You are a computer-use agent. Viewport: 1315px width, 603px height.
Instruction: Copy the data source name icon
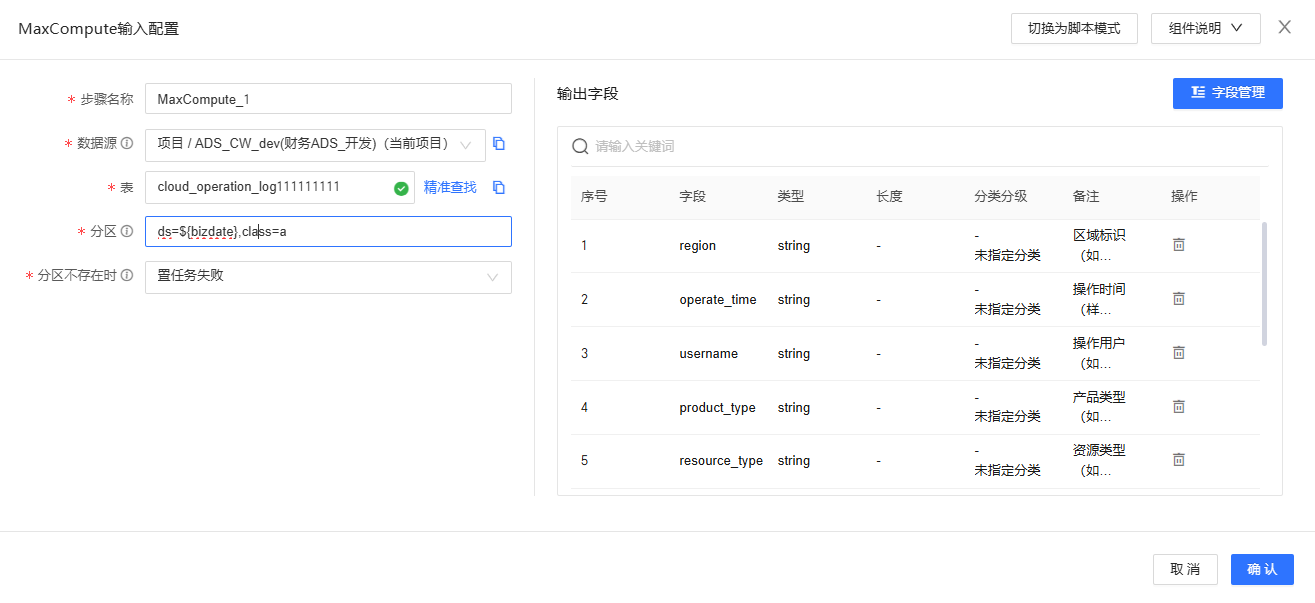coord(499,144)
